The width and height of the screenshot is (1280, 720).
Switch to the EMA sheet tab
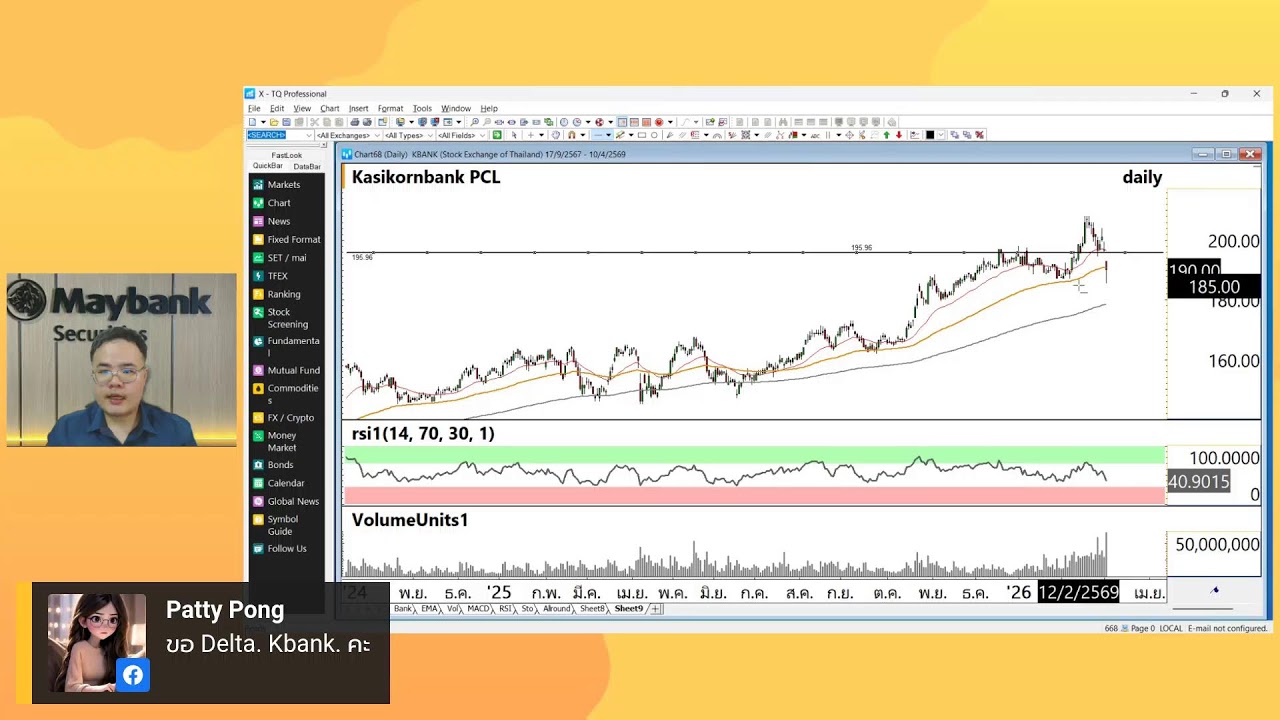(429, 609)
